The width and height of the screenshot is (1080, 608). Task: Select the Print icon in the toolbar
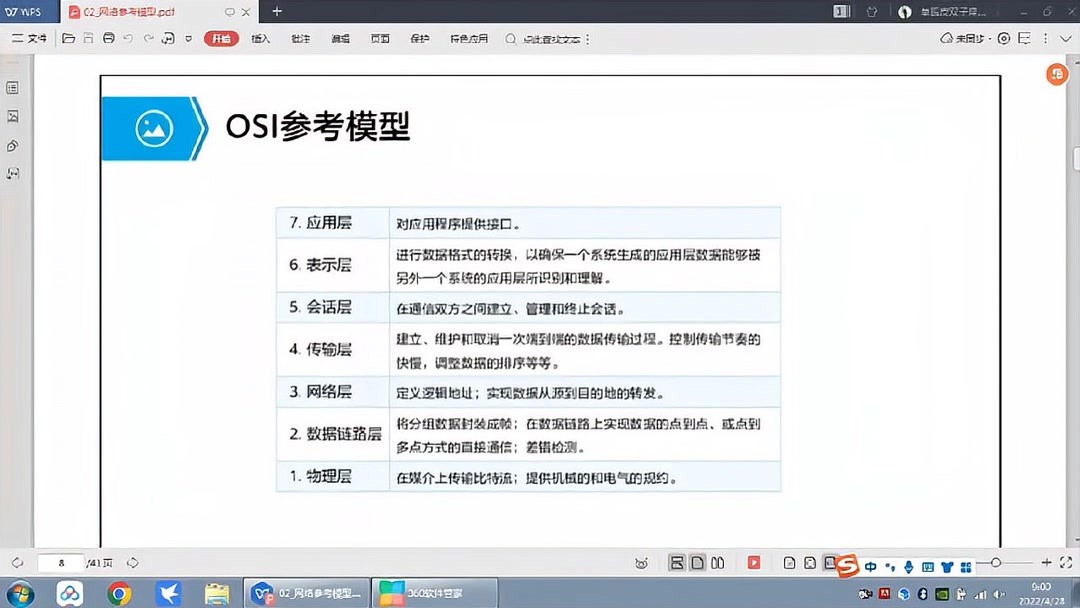[x=107, y=39]
